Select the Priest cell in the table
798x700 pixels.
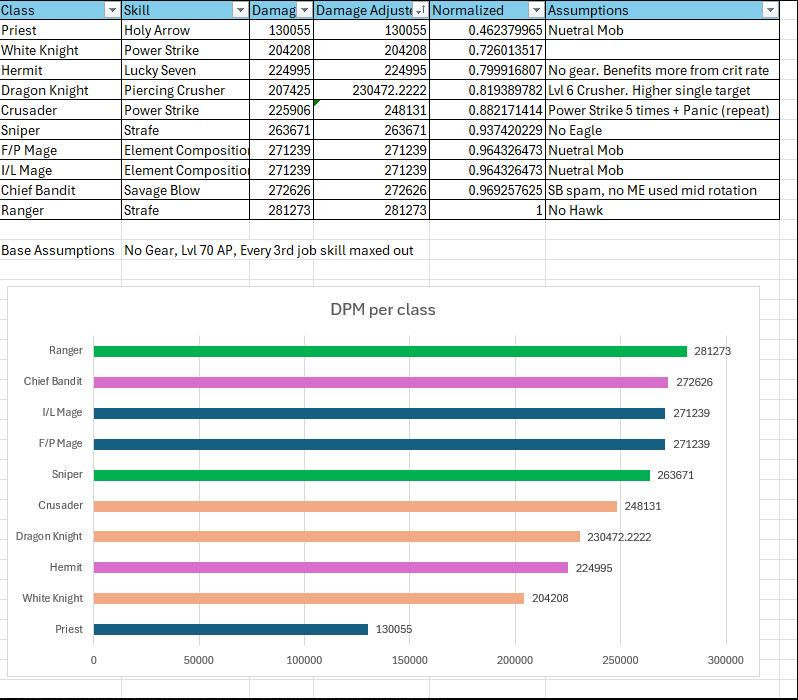[61, 30]
